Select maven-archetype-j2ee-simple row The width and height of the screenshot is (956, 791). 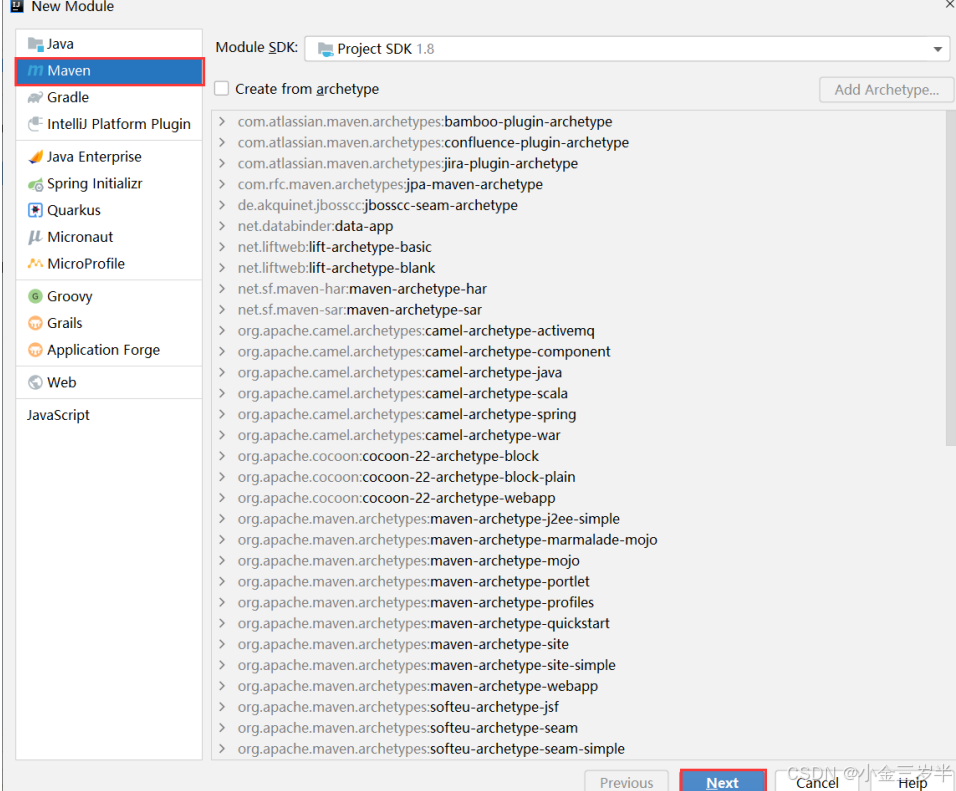point(579,518)
